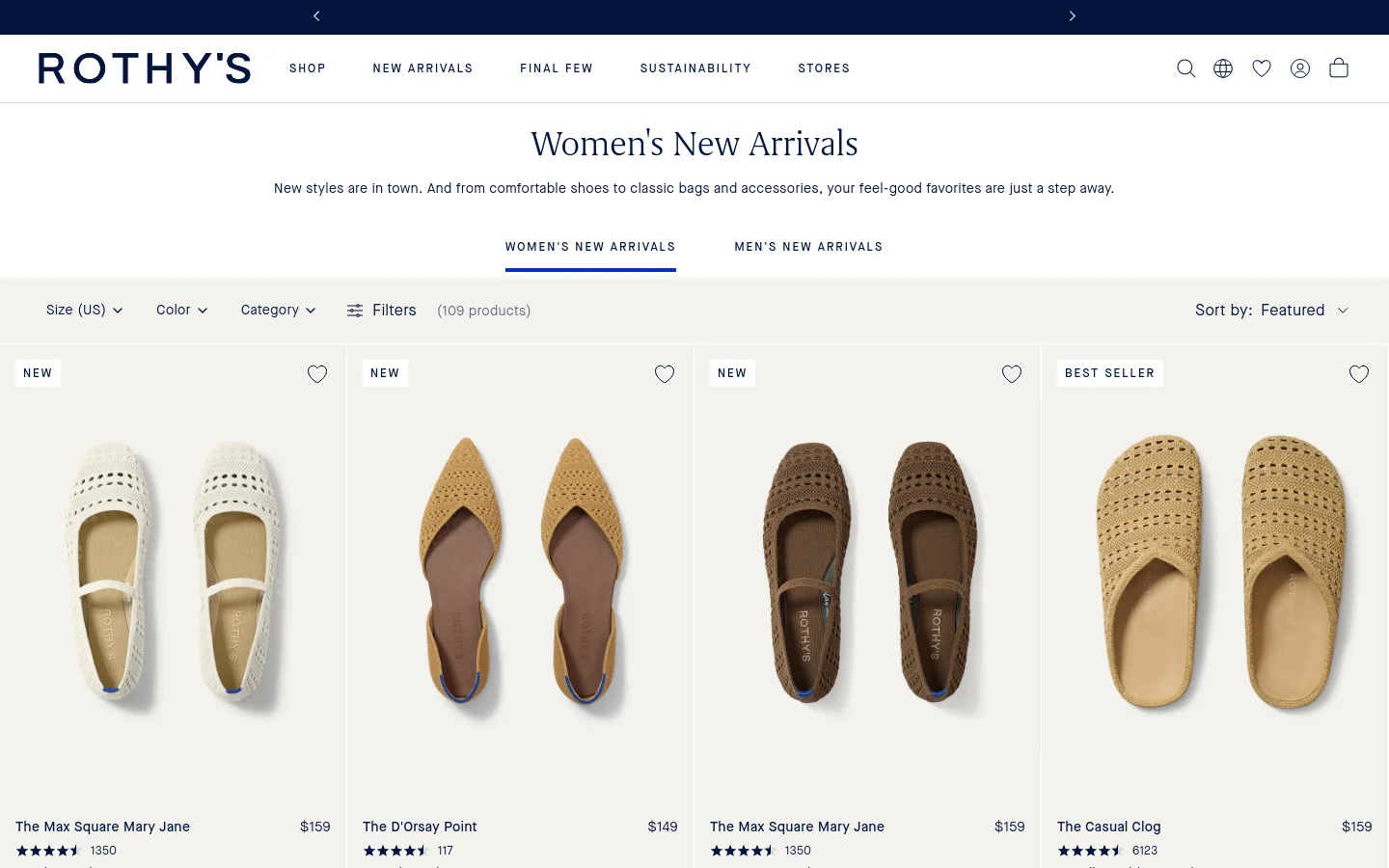
Task: View the cream Mary Jane shoe image
Action: click(x=174, y=577)
